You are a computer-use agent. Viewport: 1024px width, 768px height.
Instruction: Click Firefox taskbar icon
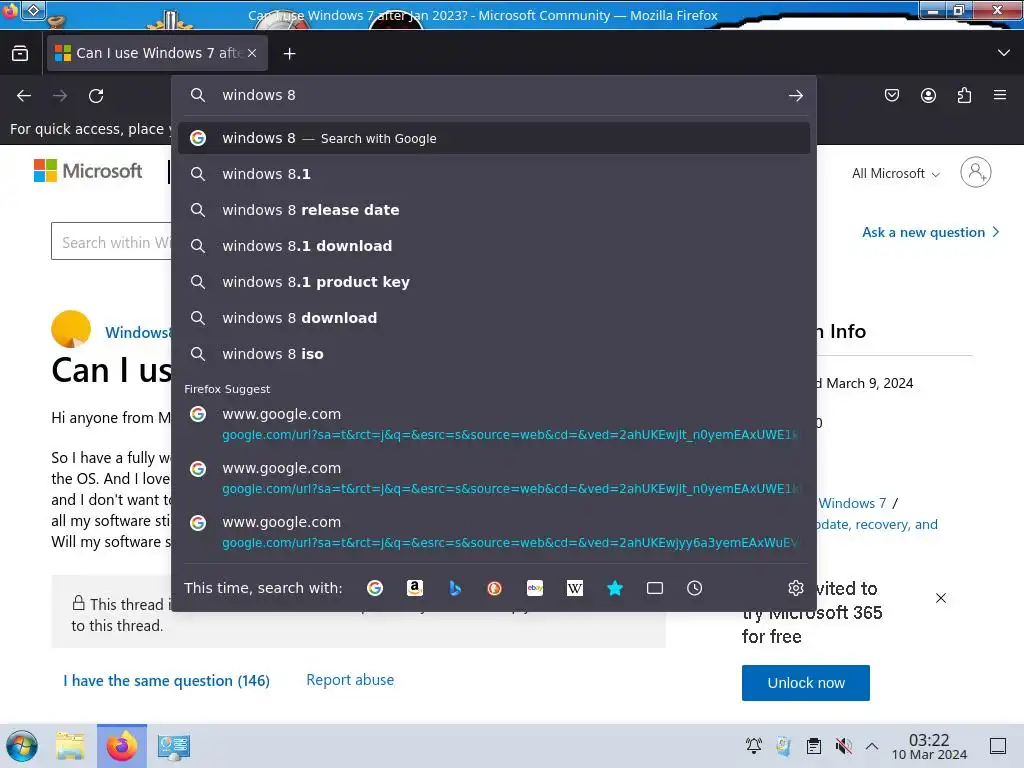[122, 746]
